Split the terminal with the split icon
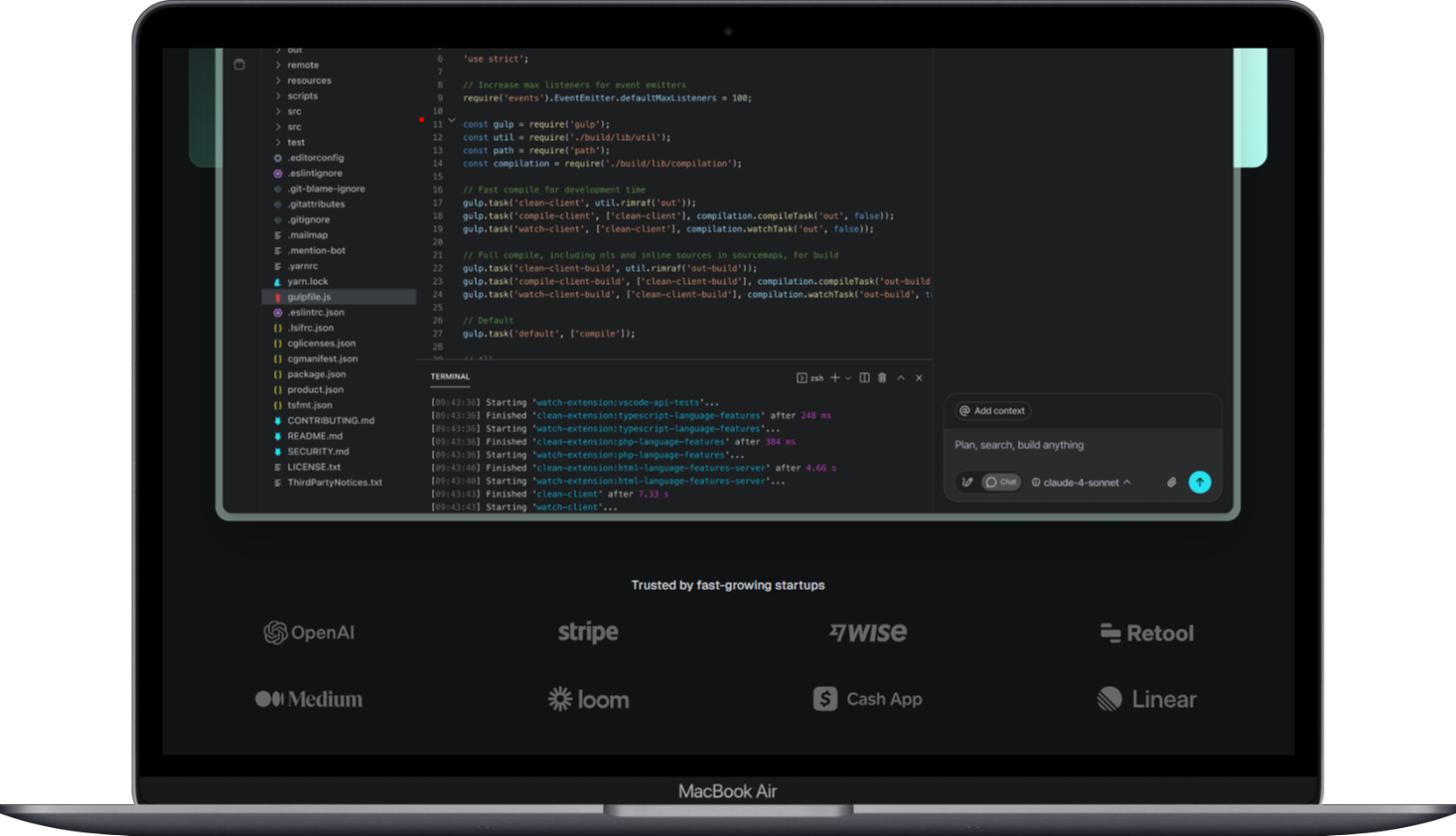The image size is (1456, 836). click(864, 378)
